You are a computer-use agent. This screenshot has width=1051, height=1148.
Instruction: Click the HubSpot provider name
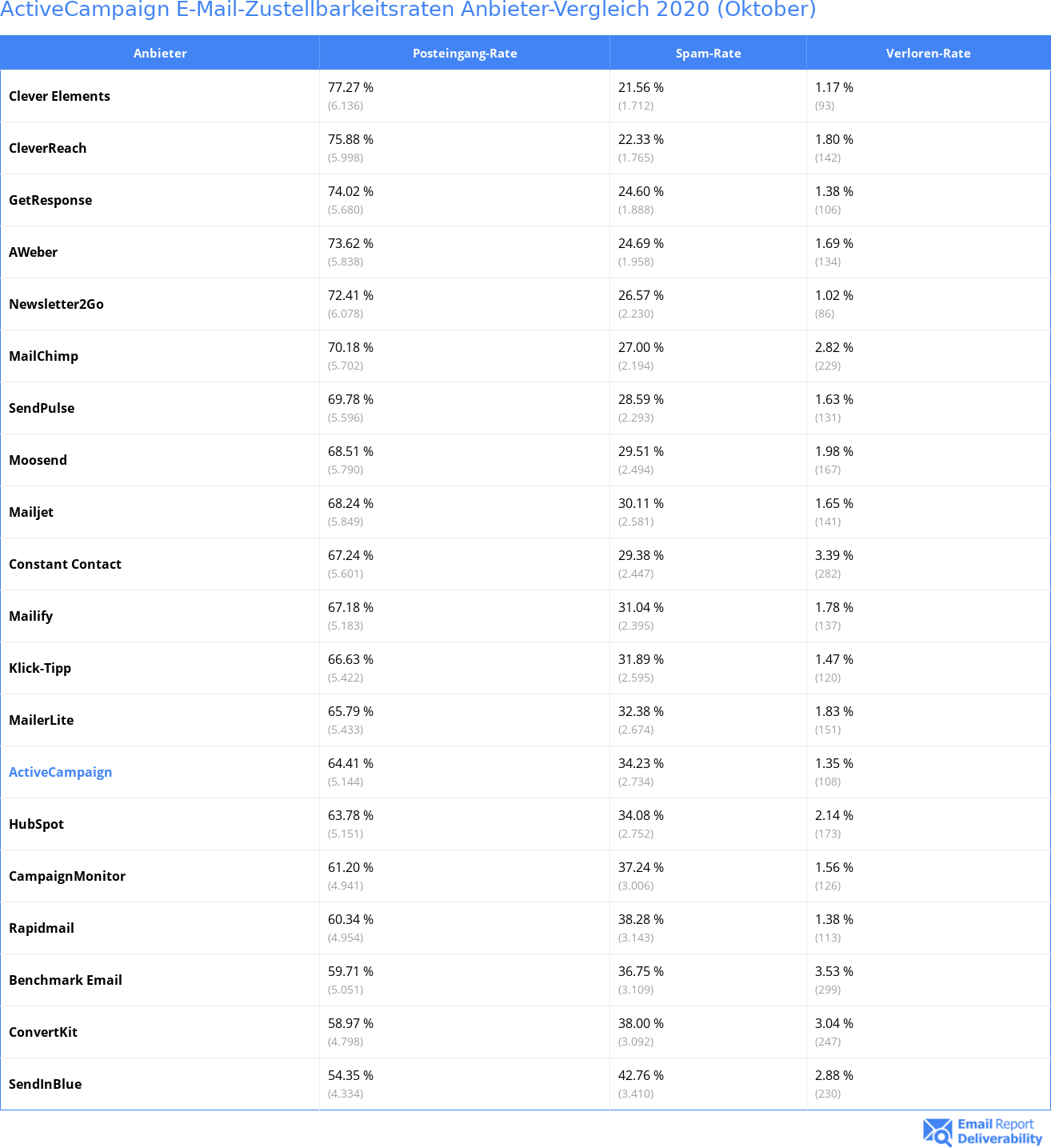tap(36, 824)
